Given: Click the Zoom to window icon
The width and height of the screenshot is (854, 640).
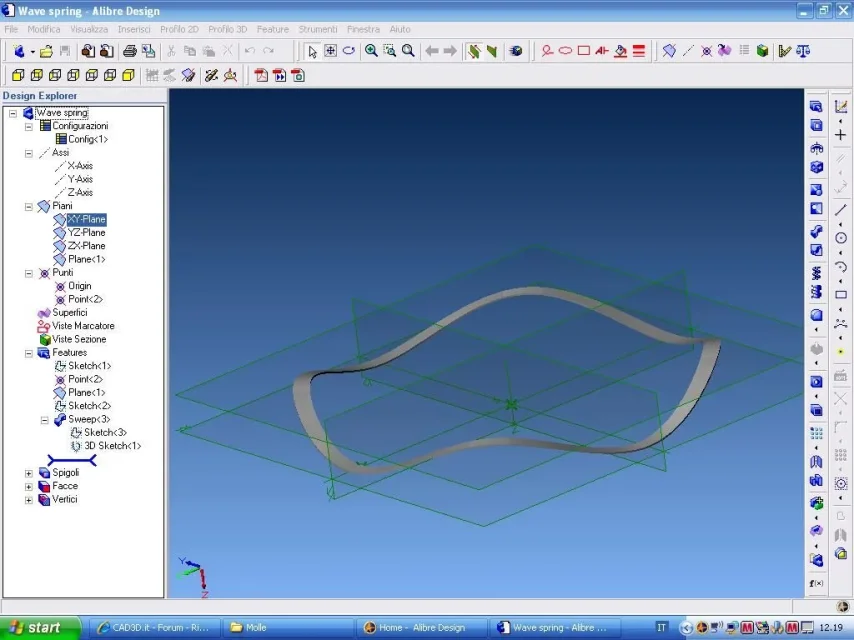Looking at the screenshot, I should click(390, 51).
